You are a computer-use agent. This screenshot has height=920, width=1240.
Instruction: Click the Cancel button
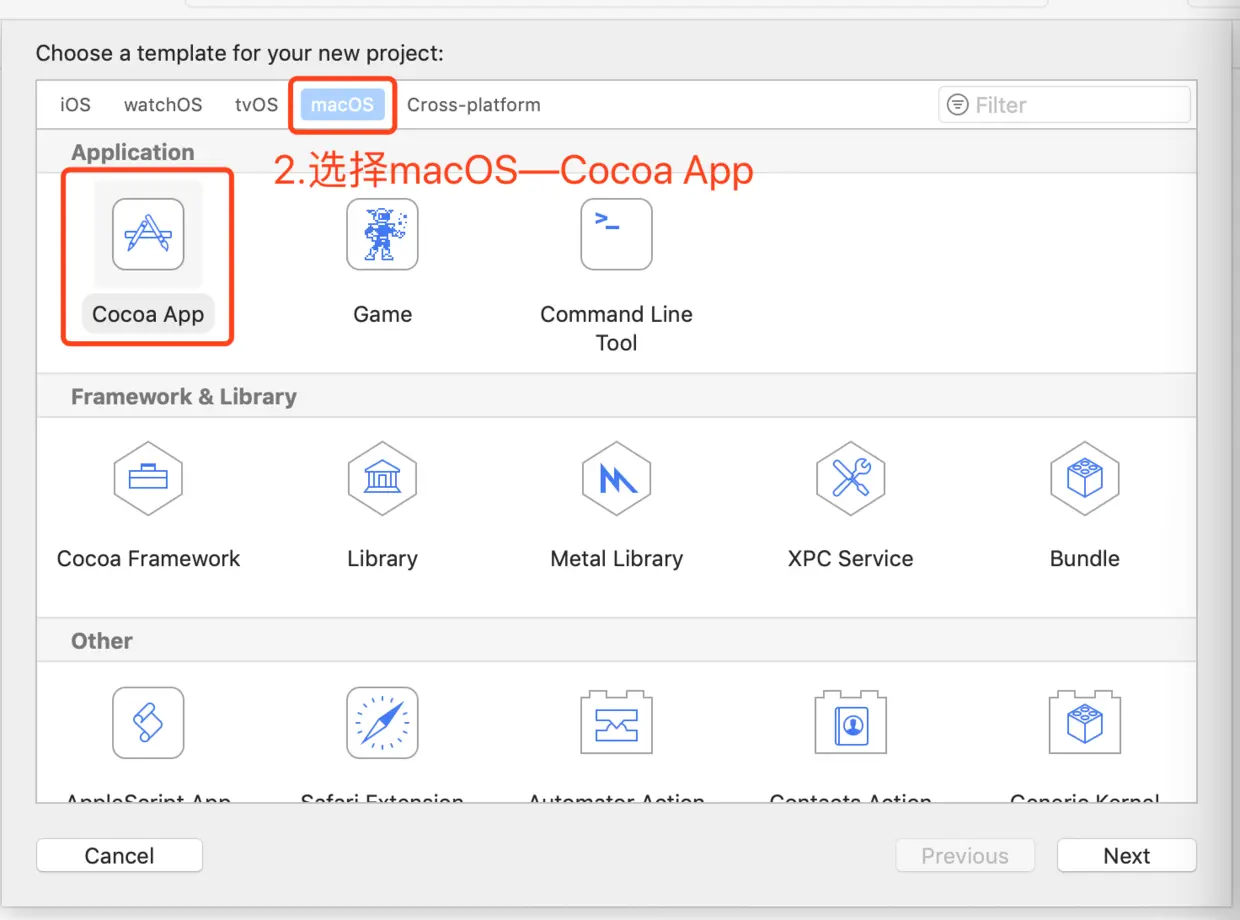[119, 856]
